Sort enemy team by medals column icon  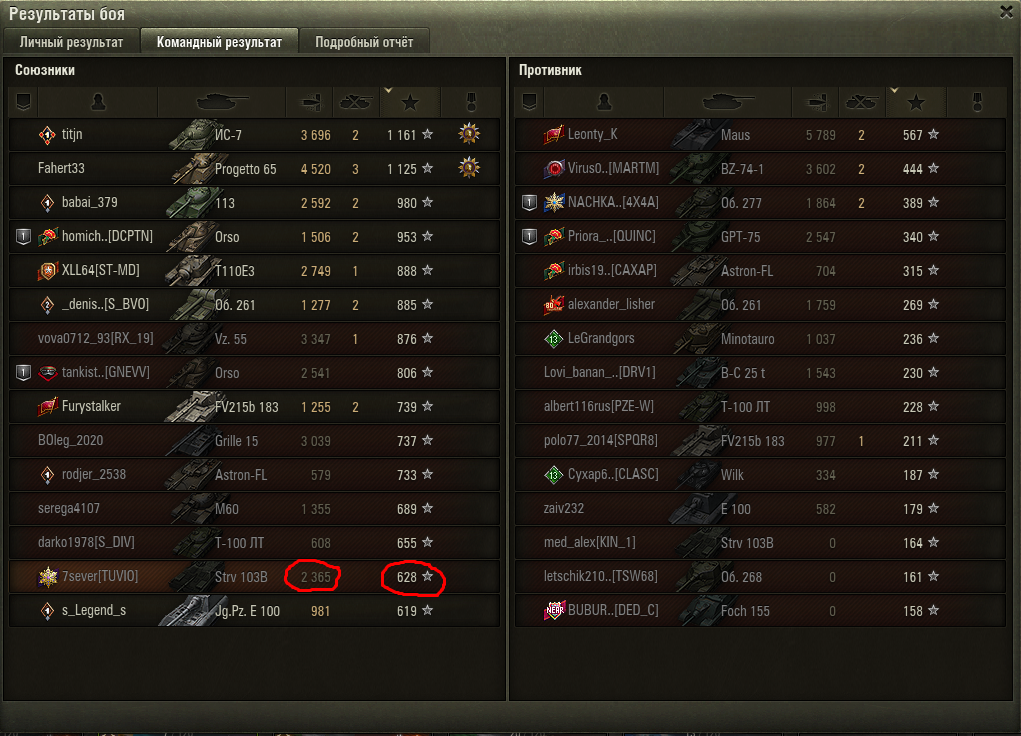point(977,102)
